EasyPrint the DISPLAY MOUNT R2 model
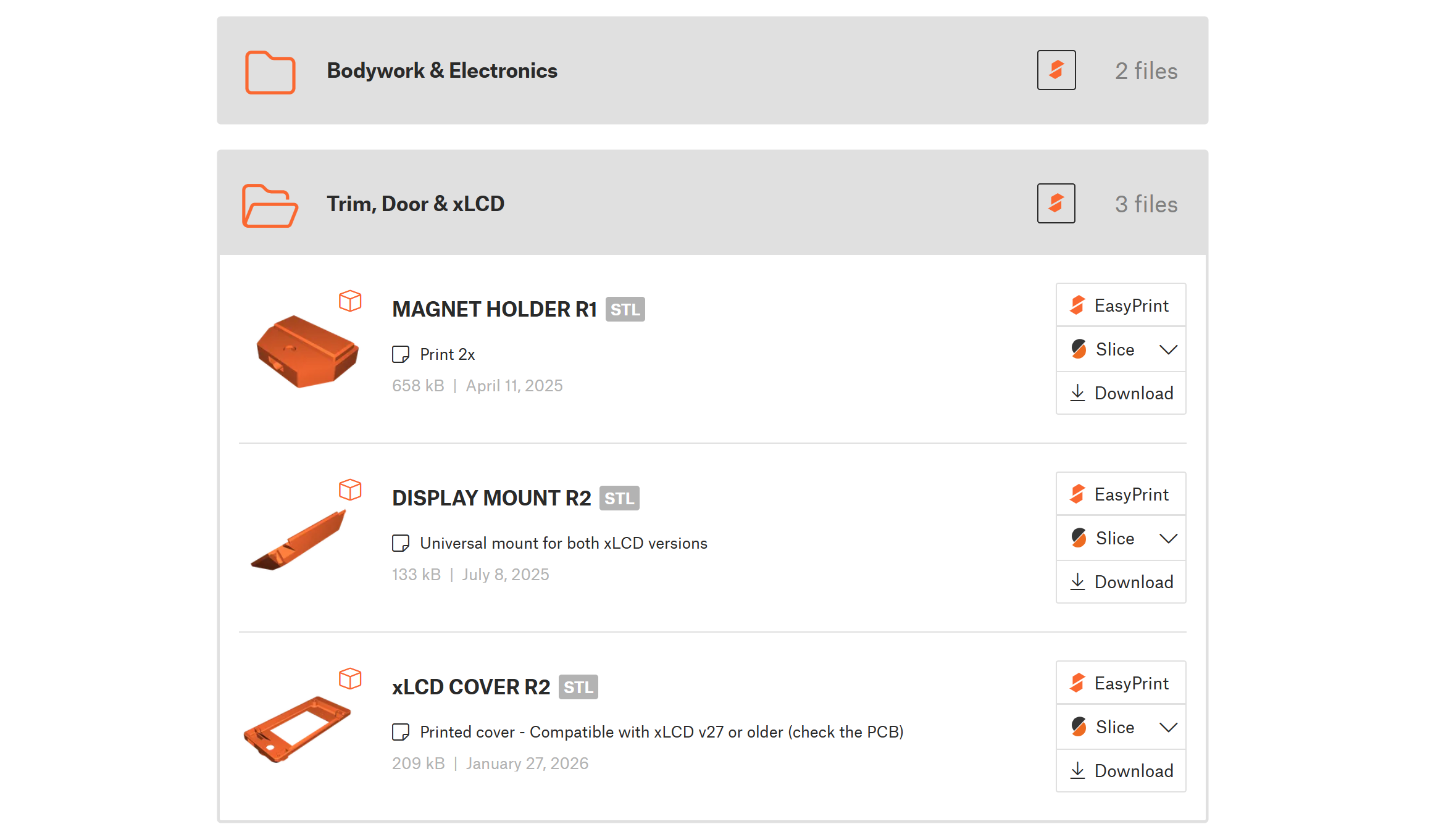The width and height of the screenshot is (1449, 840). (1121, 494)
